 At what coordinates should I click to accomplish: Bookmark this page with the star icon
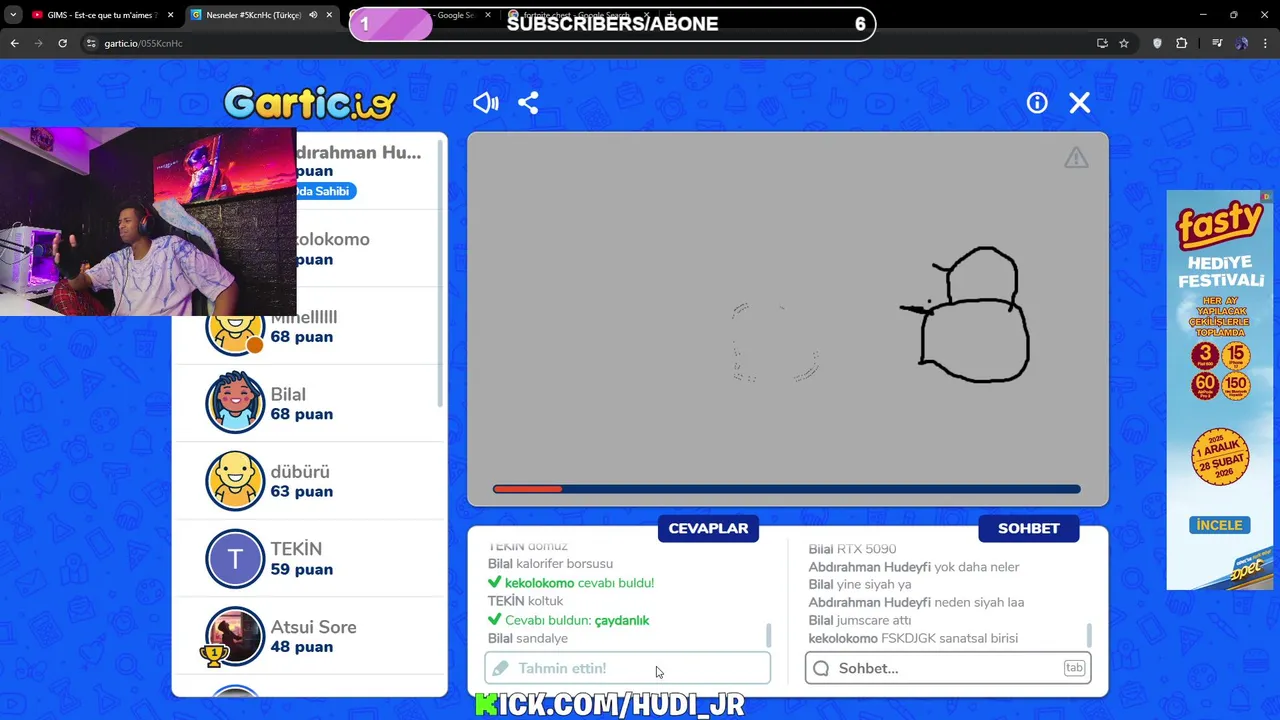[x=1124, y=43]
